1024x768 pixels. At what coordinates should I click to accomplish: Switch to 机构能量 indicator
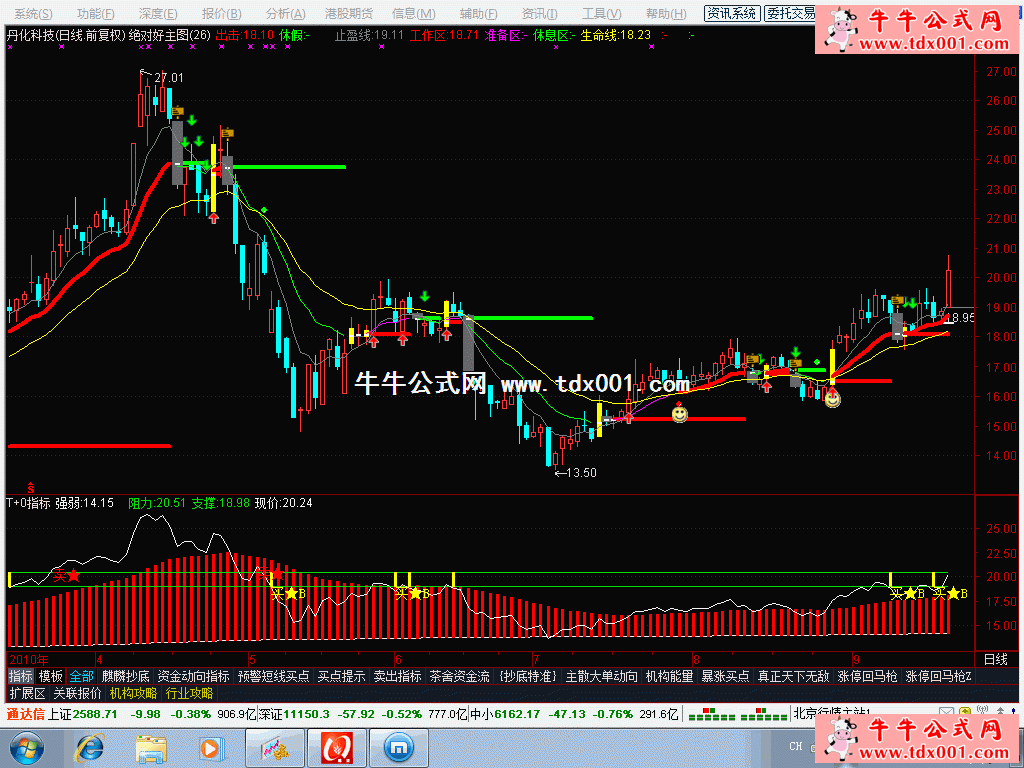(x=669, y=676)
